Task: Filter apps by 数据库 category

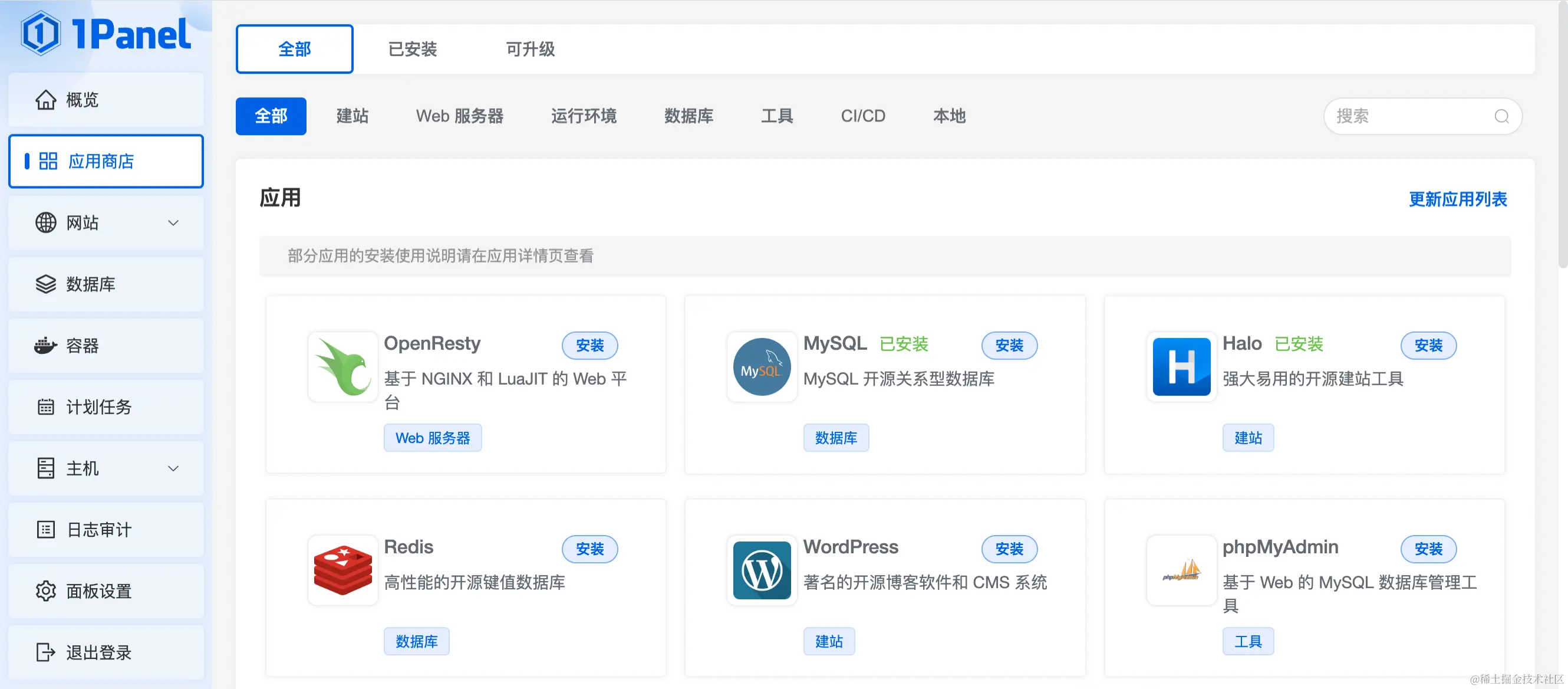Action: pos(689,116)
